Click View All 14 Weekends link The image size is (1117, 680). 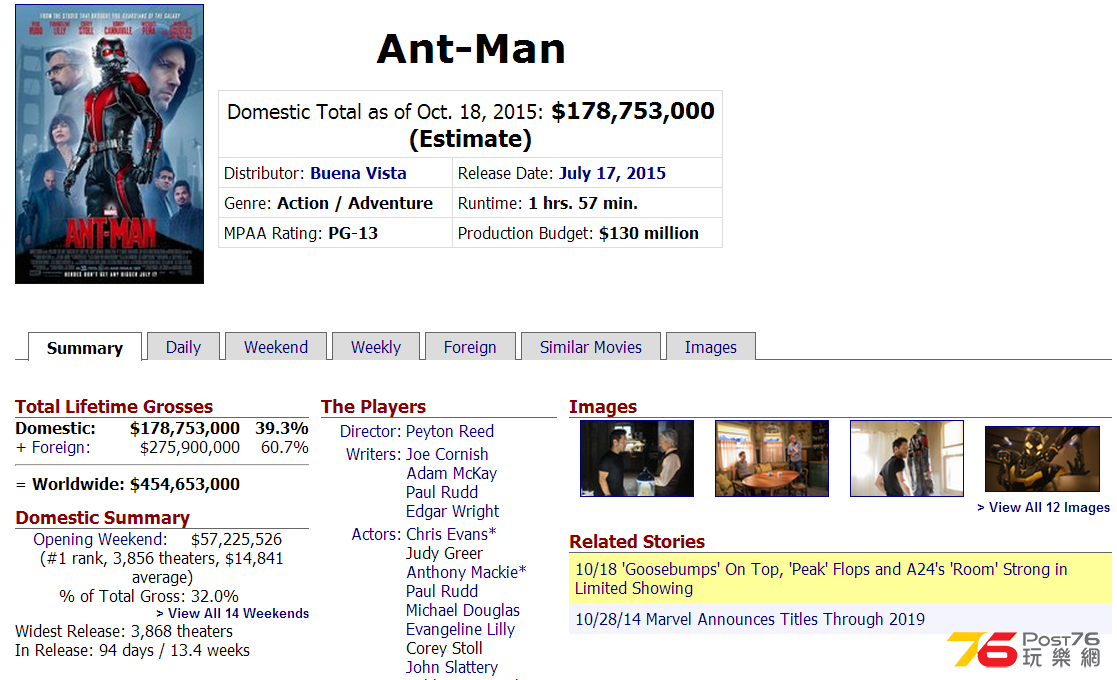click(x=232, y=613)
